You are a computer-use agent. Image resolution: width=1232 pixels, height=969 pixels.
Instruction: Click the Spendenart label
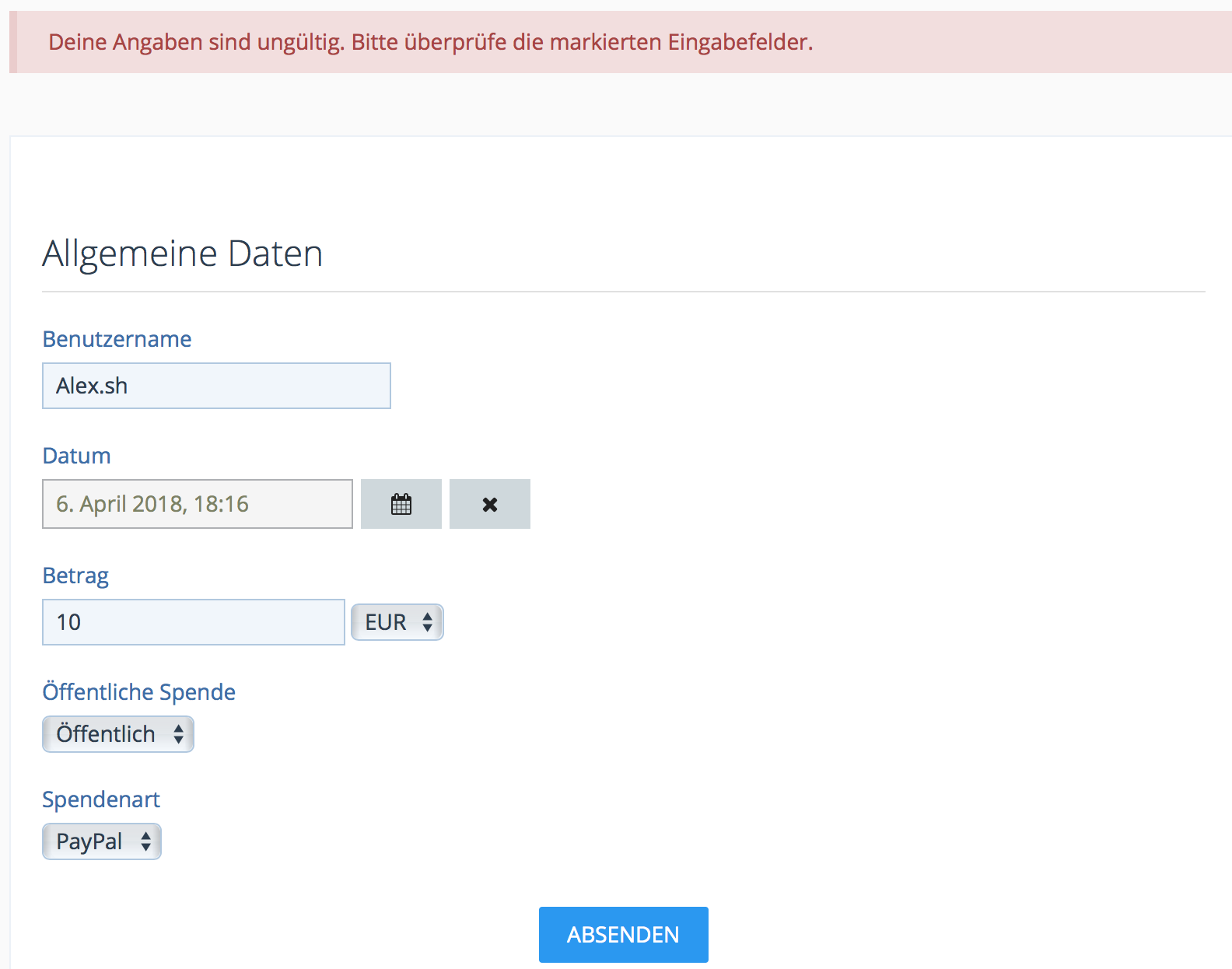tap(101, 799)
